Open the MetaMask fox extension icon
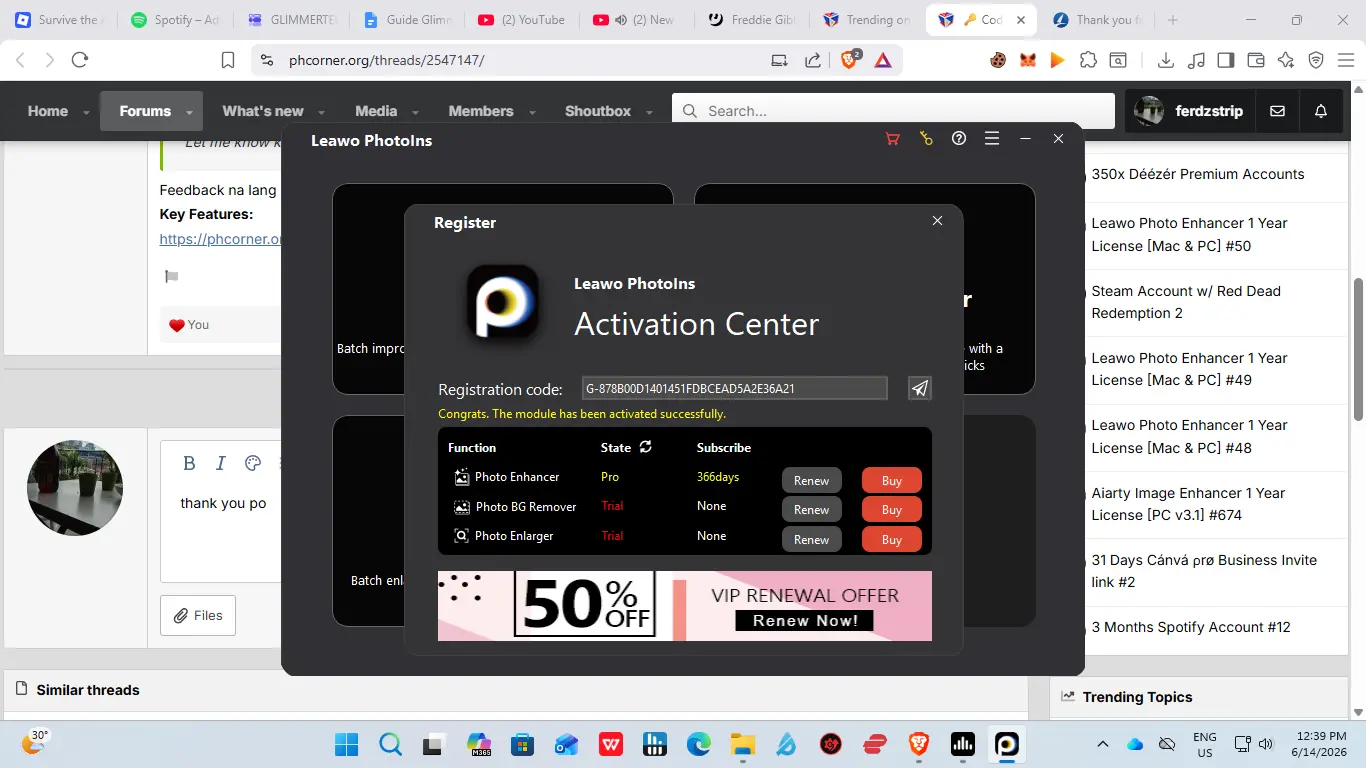 (1027, 60)
